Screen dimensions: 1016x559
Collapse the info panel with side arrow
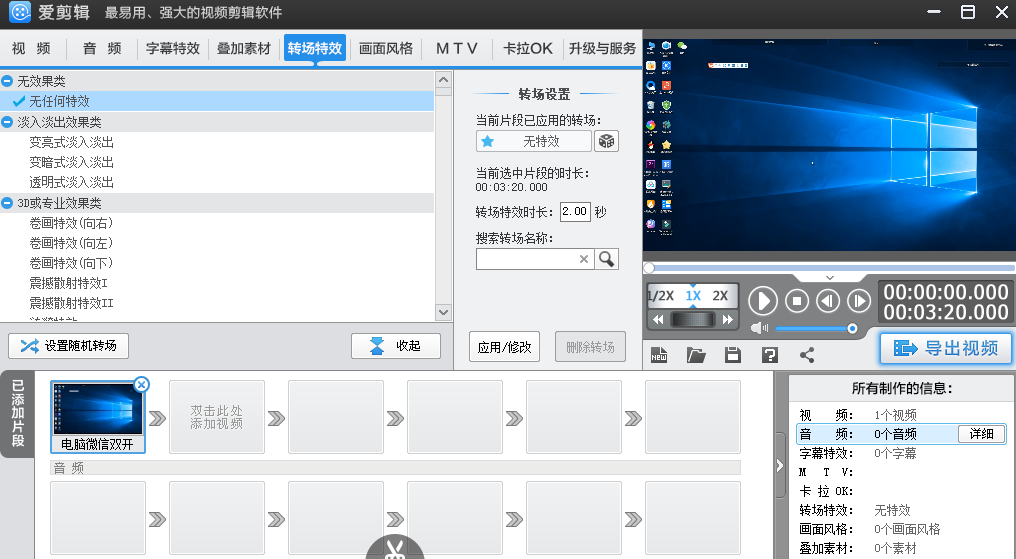coord(779,466)
